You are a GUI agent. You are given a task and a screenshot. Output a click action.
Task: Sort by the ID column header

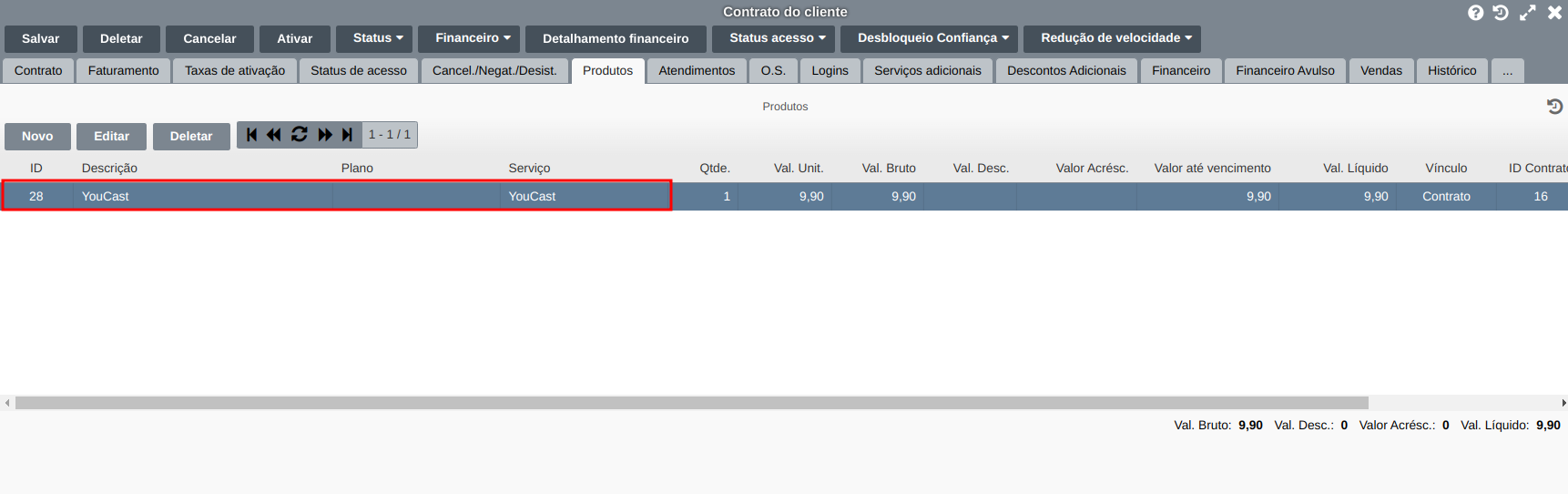tap(36, 169)
